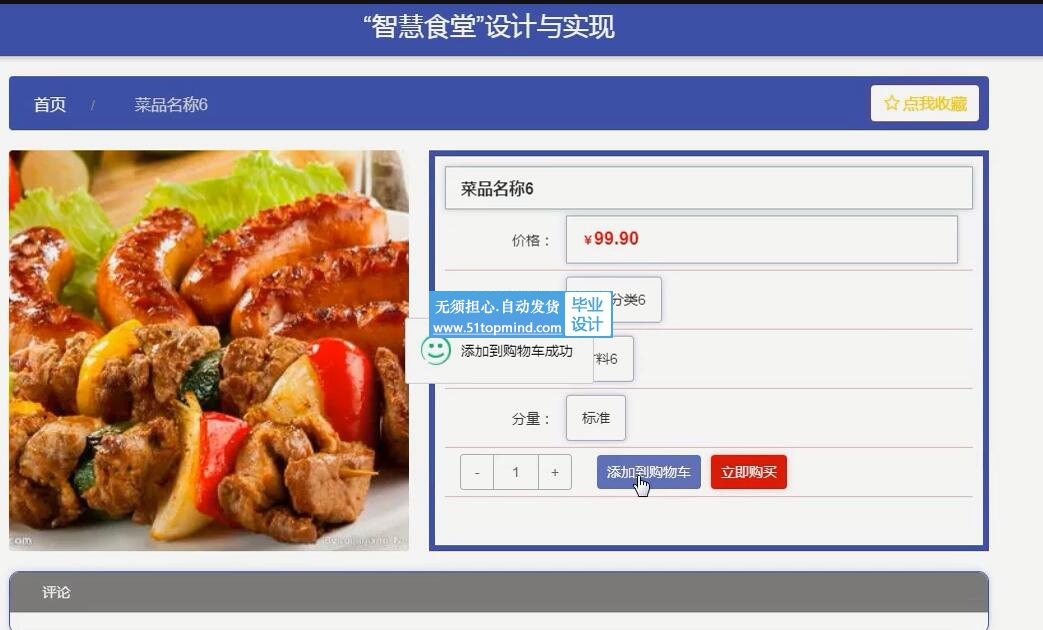Screen dimensions: 1043x630
Task: Click 菜品名称6 in the breadcrumb bar
Action: click(171, 104)
